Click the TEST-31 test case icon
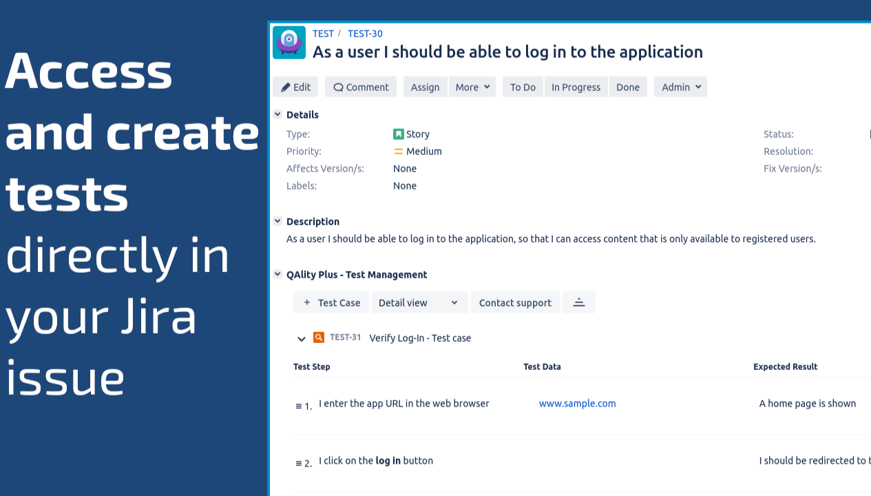 click(319, 338)
